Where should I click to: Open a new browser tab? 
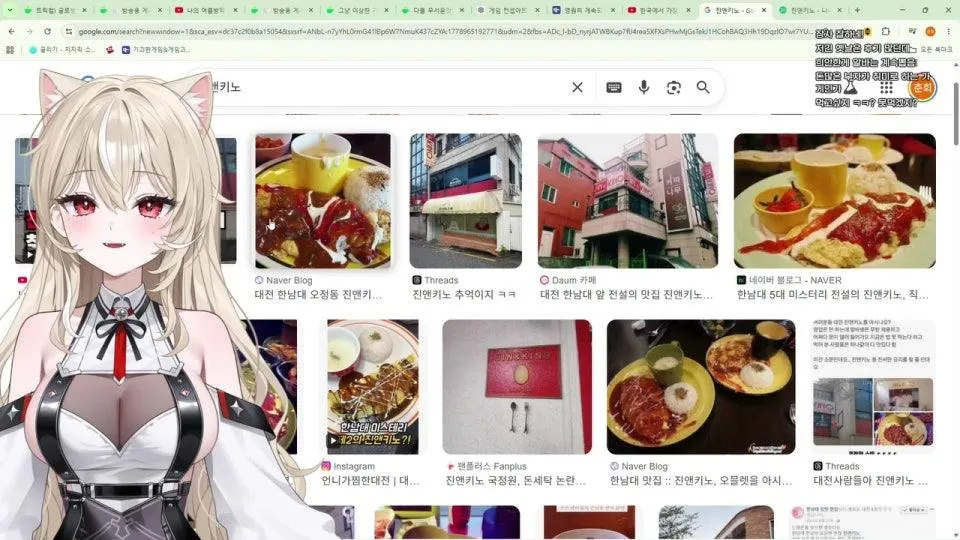(x=857, y=10)
